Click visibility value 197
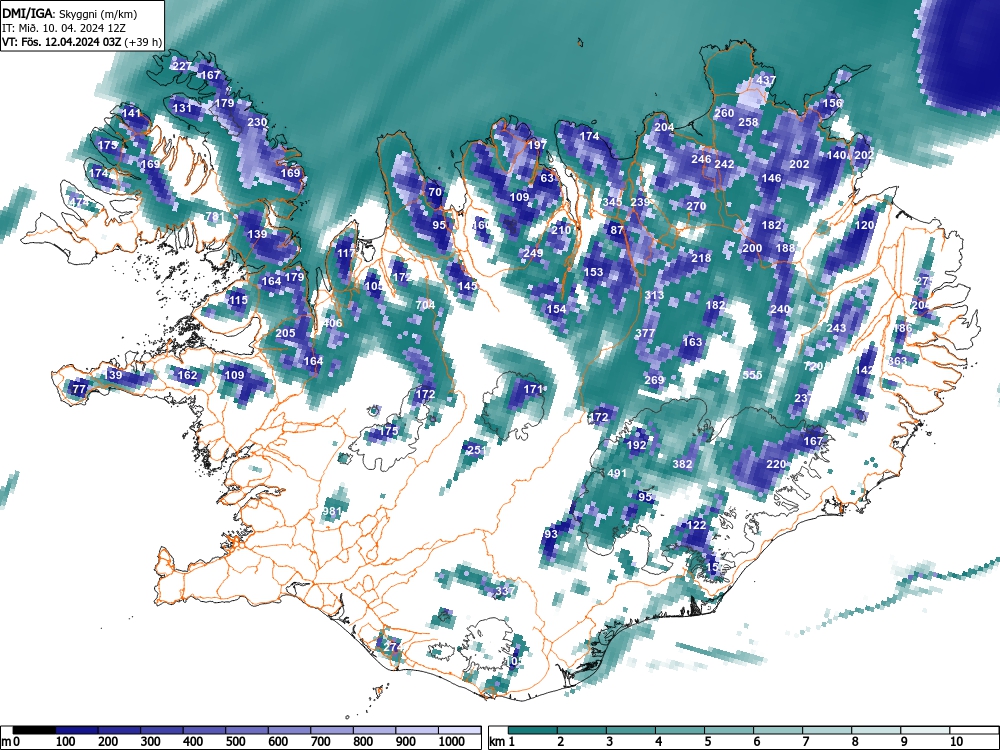The height and width of the screenshot is (750, 1000). coord(537,145)
